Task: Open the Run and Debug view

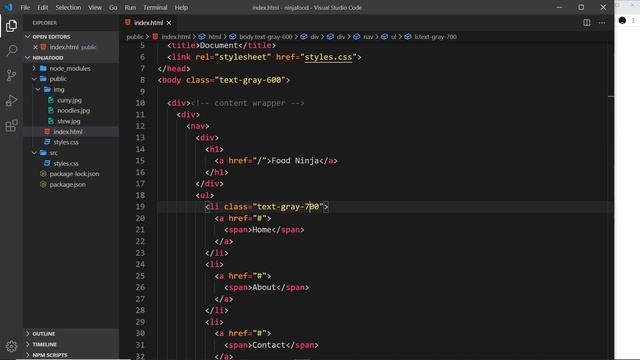Action: pos(11,100)
